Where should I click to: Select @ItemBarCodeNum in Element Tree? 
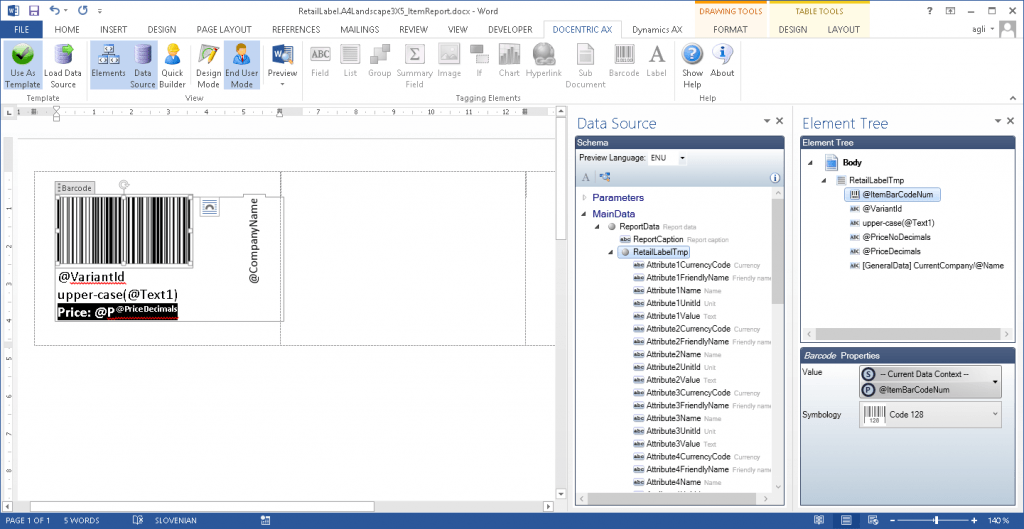pos(893,194)
